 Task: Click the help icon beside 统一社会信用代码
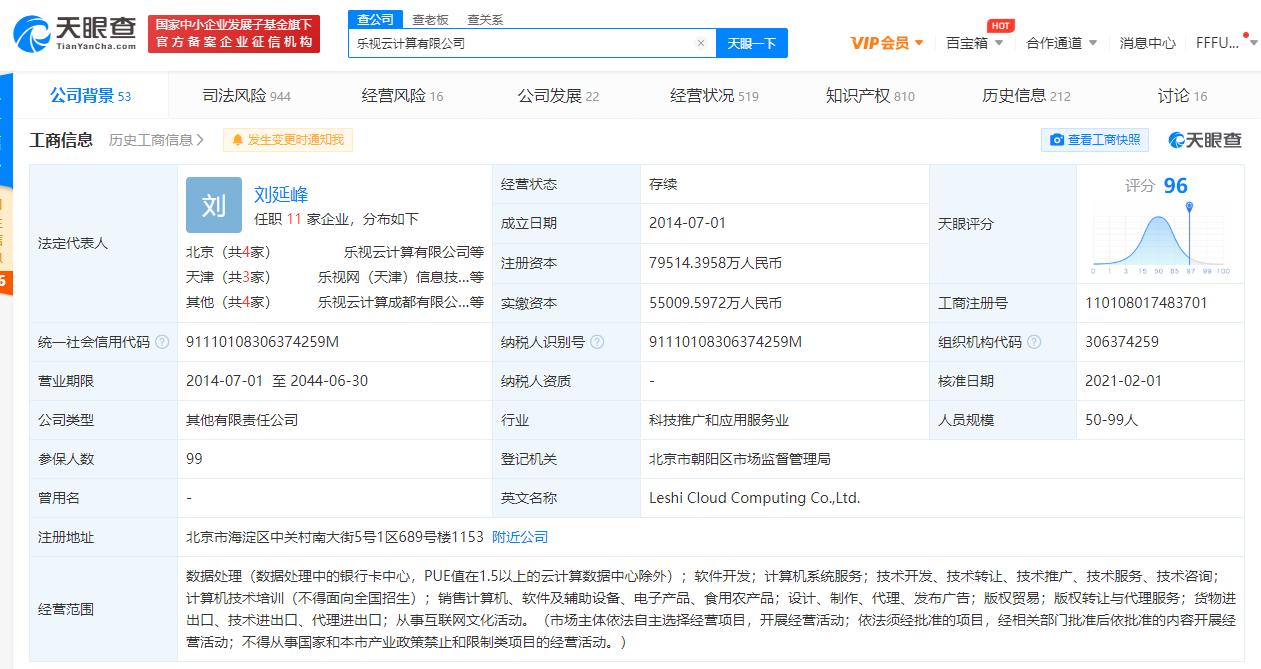164,342
